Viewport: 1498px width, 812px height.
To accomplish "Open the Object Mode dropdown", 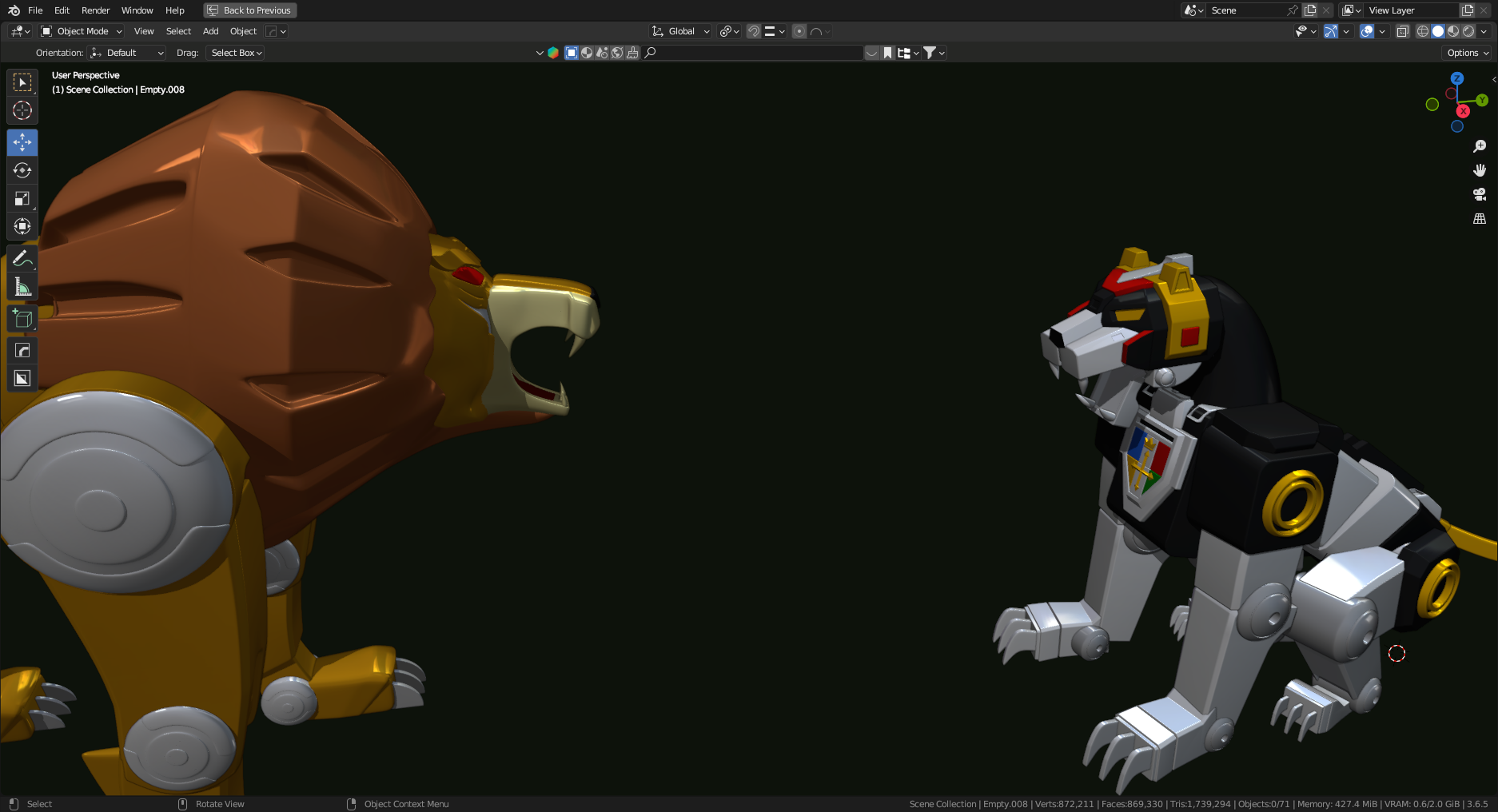I will click(x=82, y=31).
